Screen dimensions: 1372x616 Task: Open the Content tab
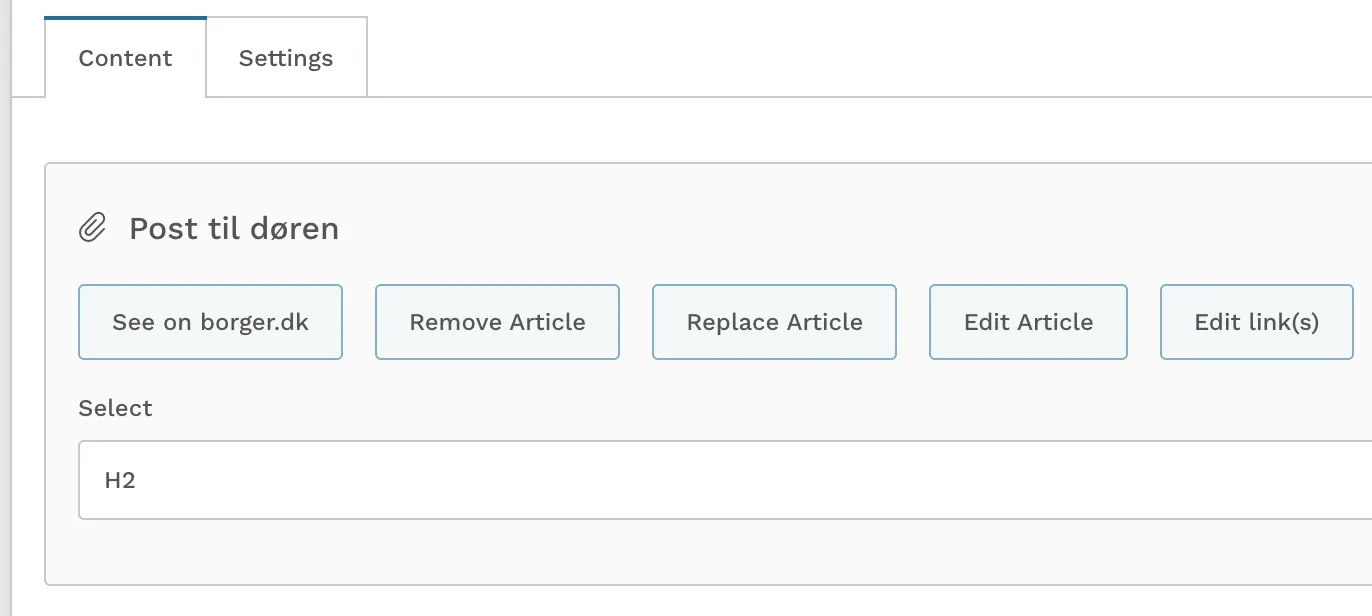[125, 58]
